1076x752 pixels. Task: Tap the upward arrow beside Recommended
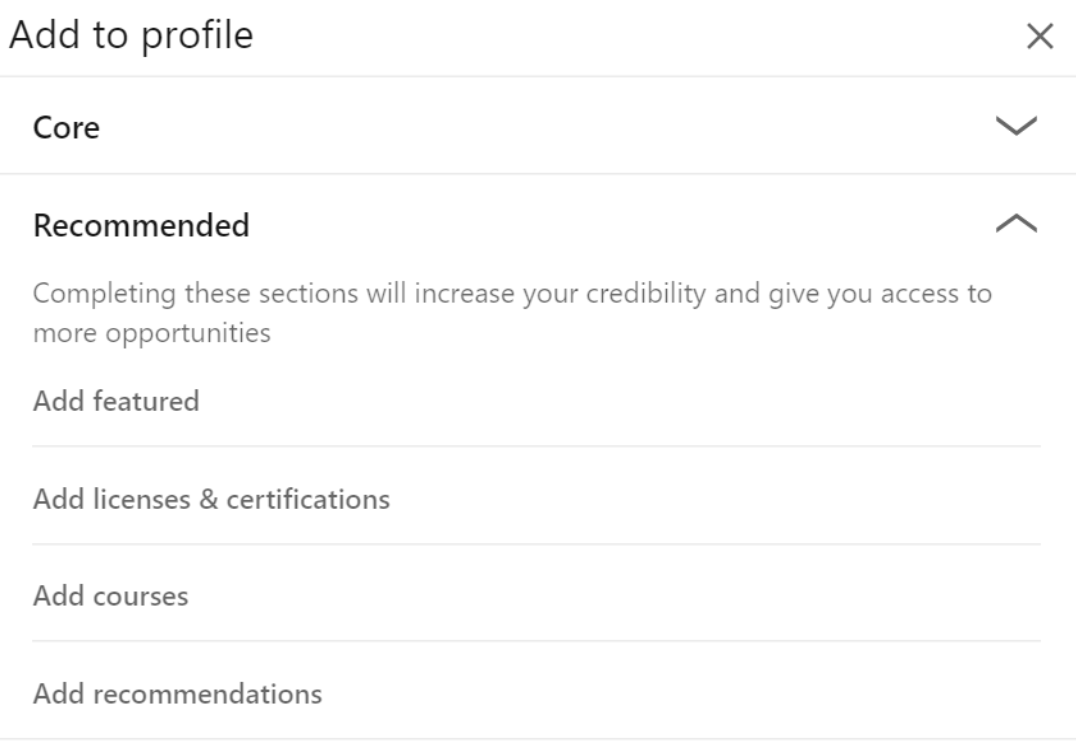1018,225
